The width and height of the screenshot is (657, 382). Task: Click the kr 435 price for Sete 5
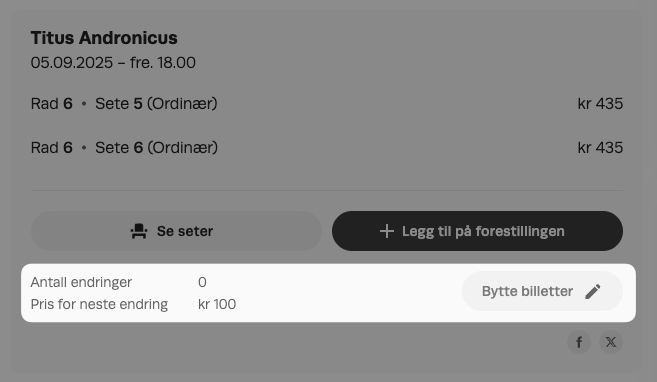pos(600,104)
